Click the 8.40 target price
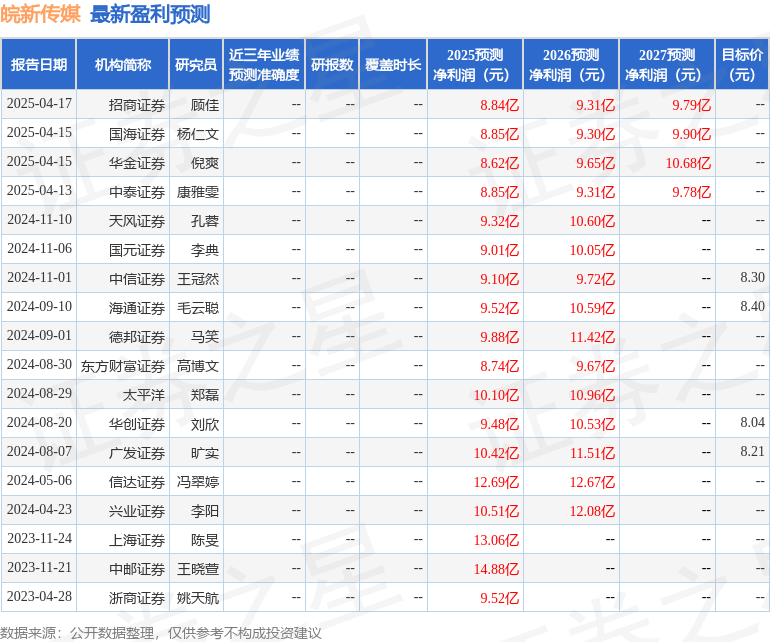The image size is (770, 642). tap(752, 307)
